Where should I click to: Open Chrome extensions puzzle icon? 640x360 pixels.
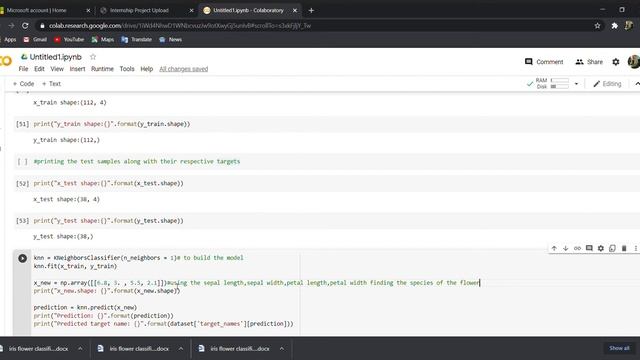[614, 26]
